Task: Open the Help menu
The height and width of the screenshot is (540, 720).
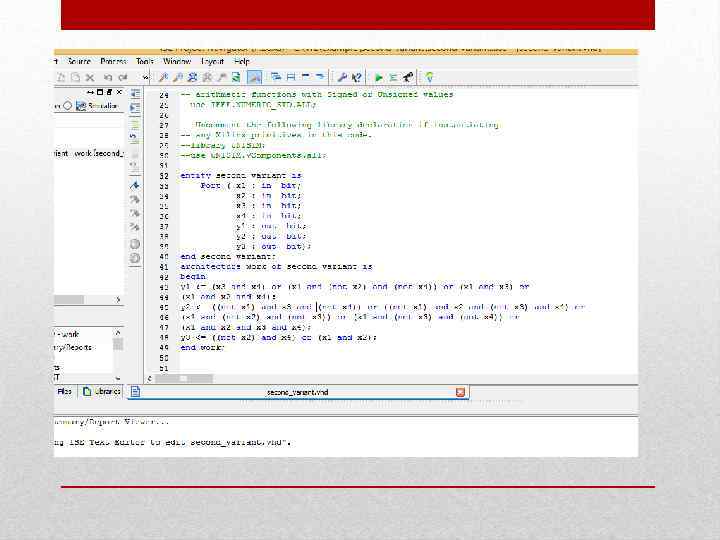Action: click(242, 62)
